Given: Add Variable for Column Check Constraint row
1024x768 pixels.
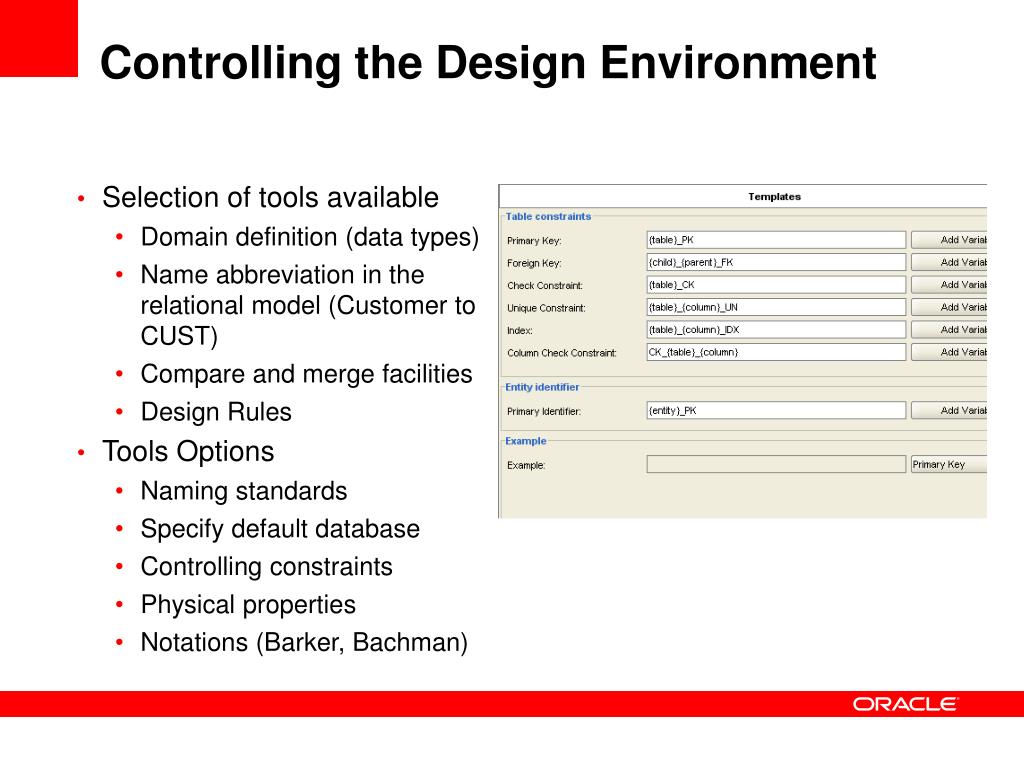Looking at the screenshot, I should (949, 352).
